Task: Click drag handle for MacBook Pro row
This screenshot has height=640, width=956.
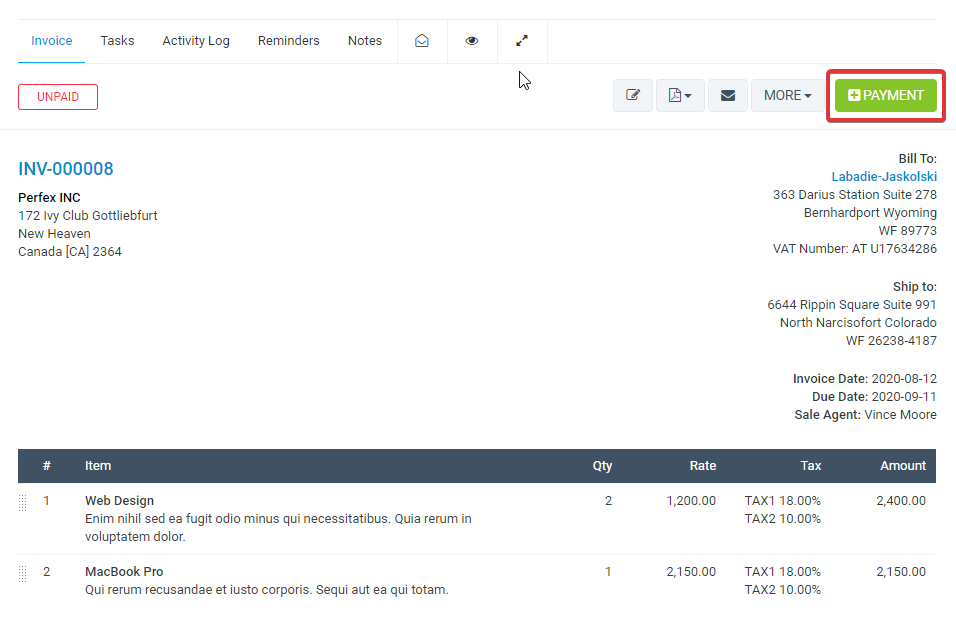Action: tap(23, 574)
